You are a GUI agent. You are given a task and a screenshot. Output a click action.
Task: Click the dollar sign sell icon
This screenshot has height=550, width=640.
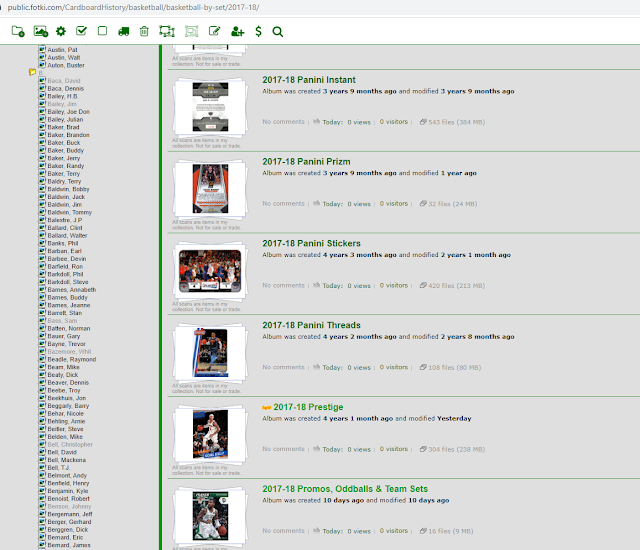(x=258, y=31)
